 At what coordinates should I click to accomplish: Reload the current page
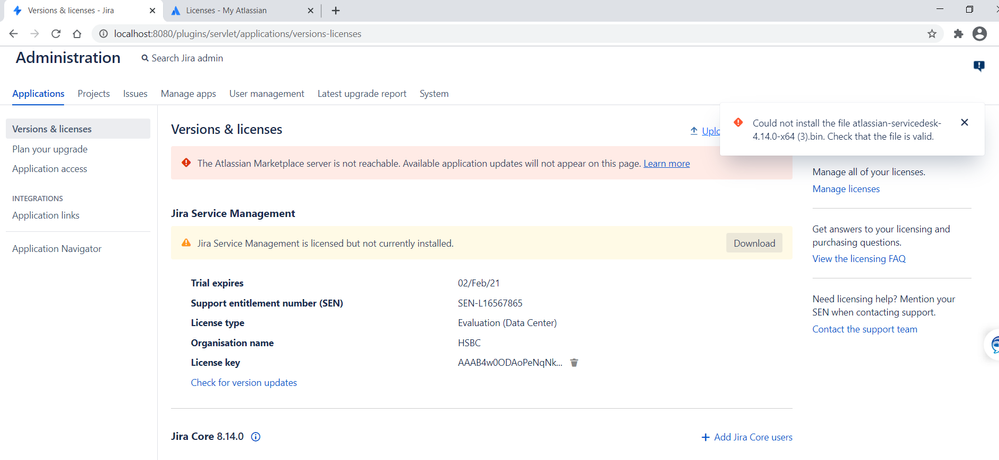pyautogui.click(x=55, y=34)
